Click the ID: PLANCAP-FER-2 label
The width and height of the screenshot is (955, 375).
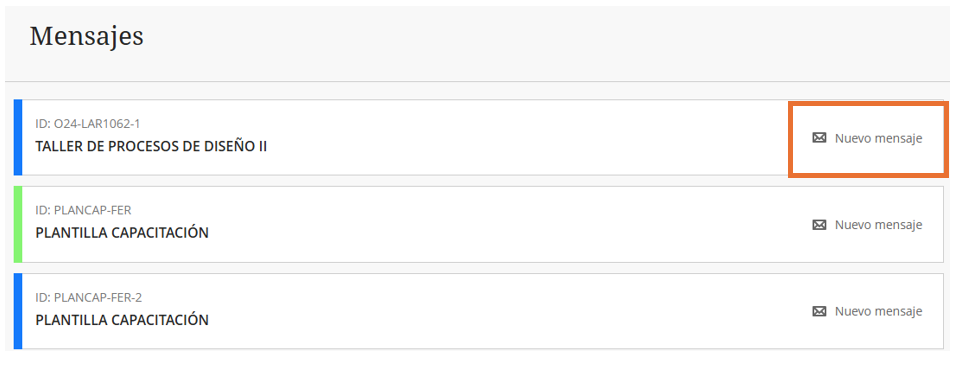tap(89, 297)
